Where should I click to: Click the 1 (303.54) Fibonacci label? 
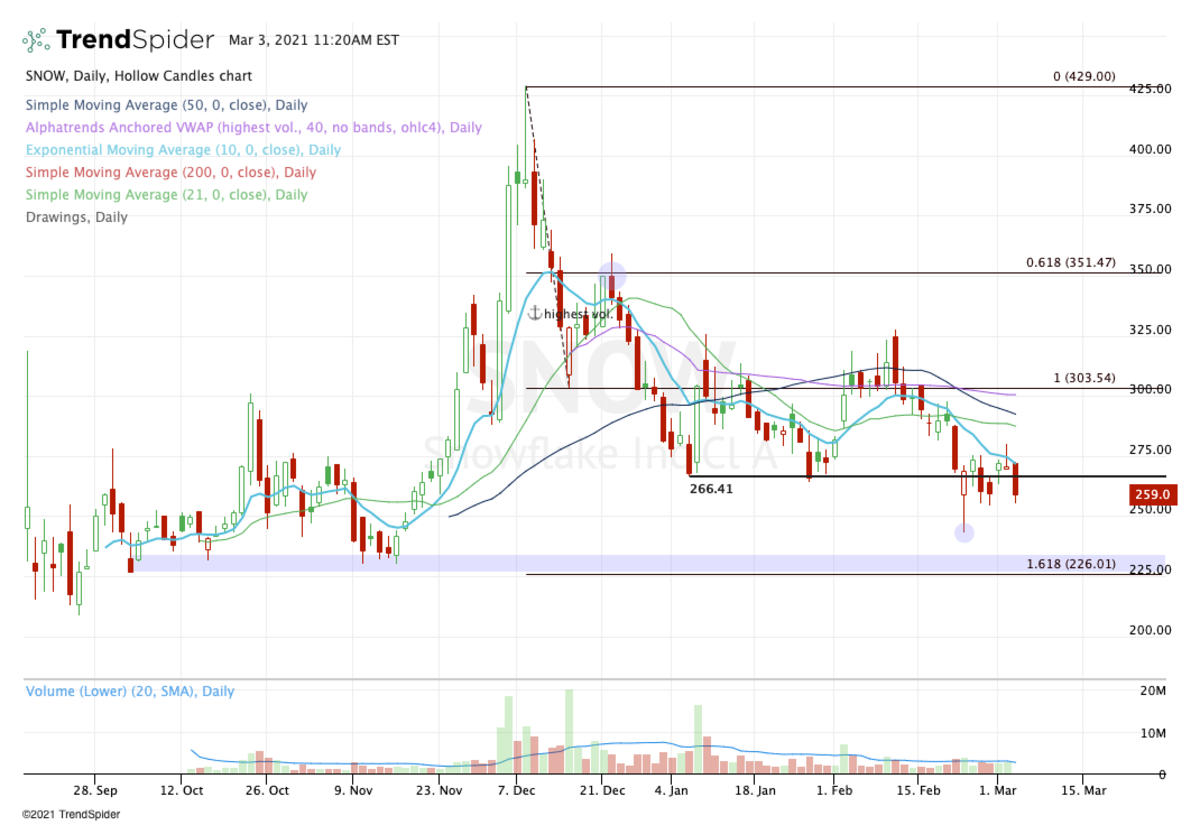click(1084, 378)
